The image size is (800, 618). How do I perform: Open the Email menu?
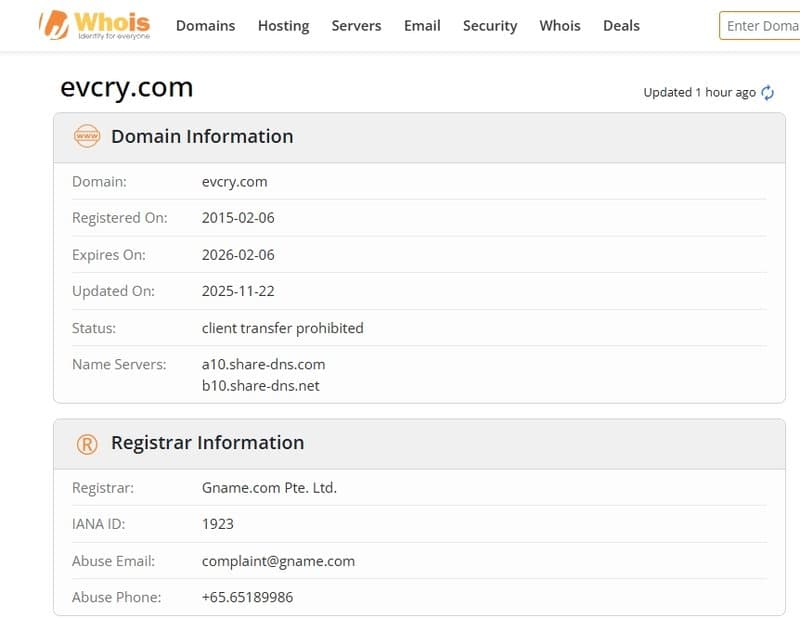click(x=422, y=26)
